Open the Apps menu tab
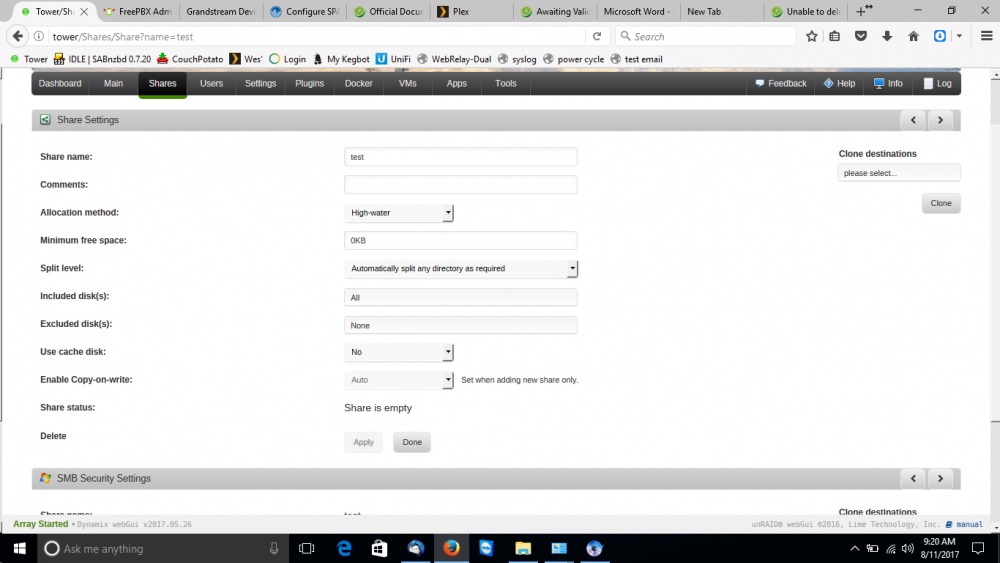The width and height of the screenshot is (1000, 563). (457, 84)
